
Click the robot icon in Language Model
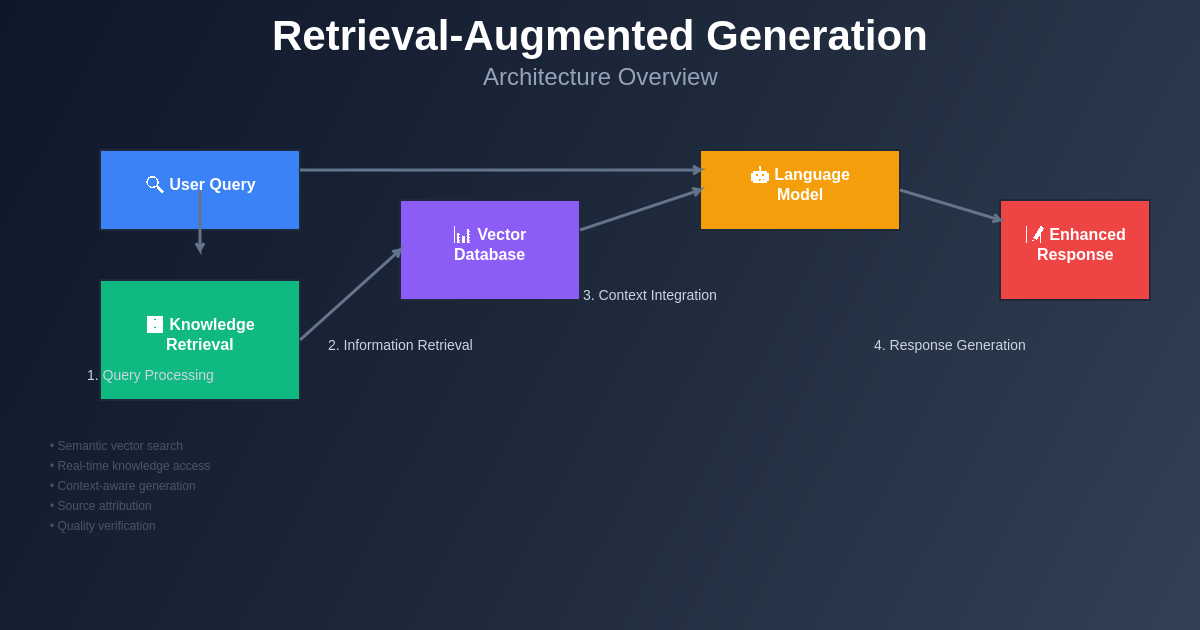point(760,175)
